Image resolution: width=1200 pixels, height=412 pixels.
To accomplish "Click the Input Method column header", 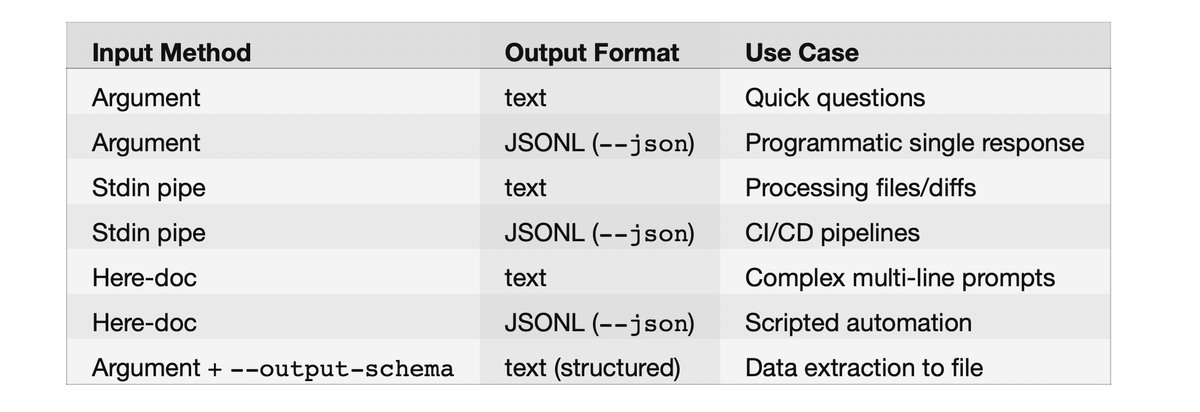I will (x=171, y=52).
